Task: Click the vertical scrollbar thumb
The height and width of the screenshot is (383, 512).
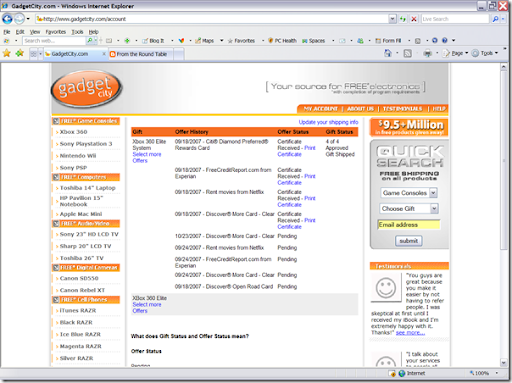Action: tap(504, 160)
